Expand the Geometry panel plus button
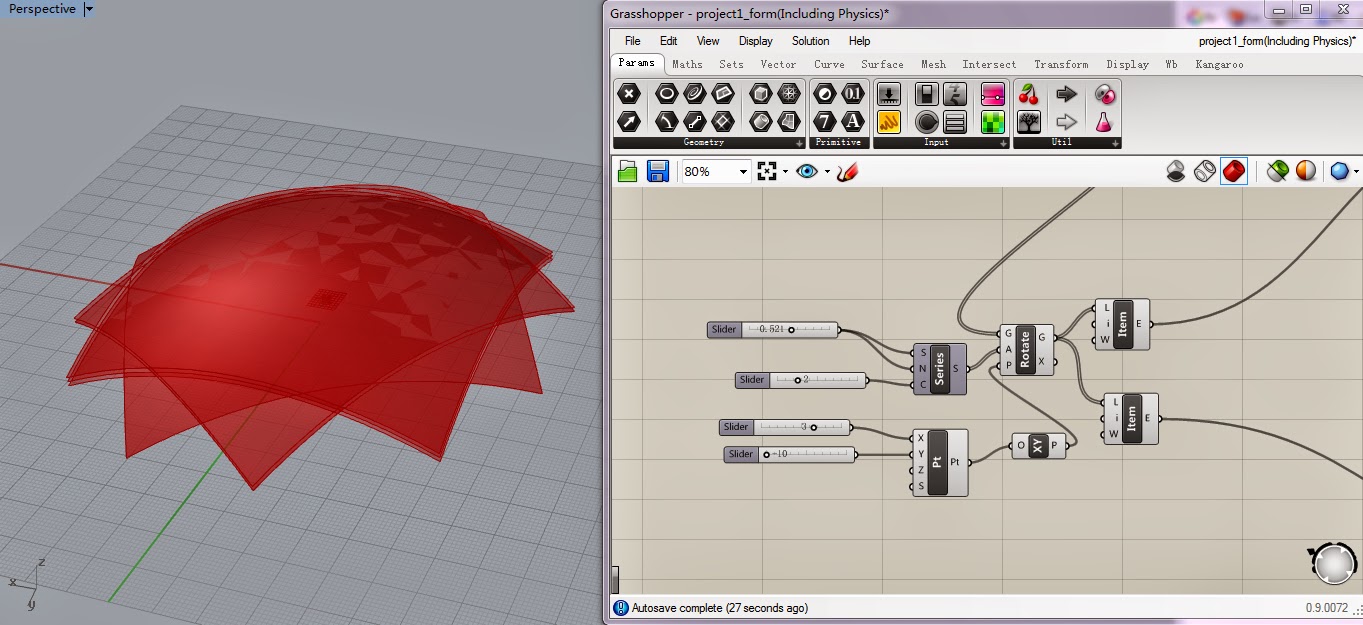Viewport: 1363px width, 625px height. tap(799, 143)
